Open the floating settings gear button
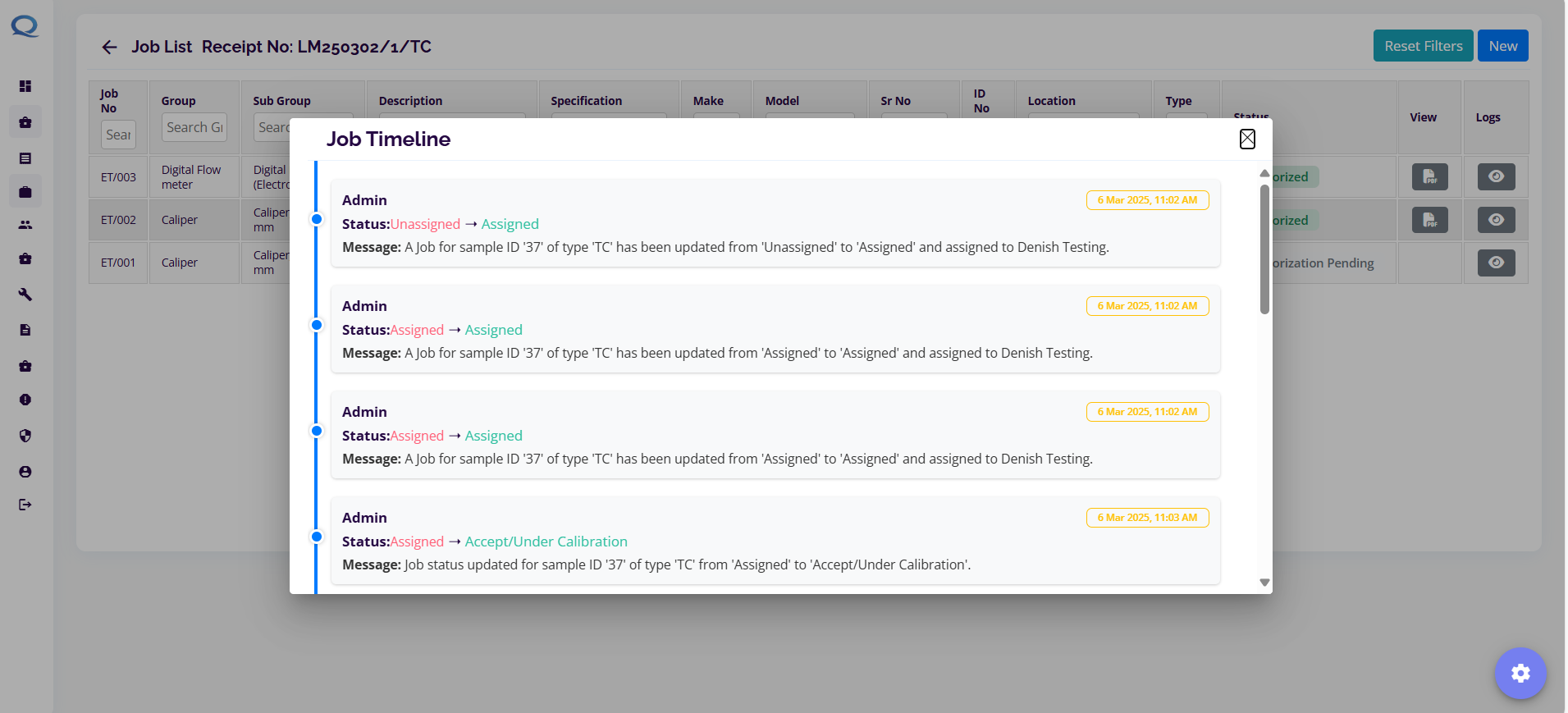The image size is (1568, 713). (1520, 674)
